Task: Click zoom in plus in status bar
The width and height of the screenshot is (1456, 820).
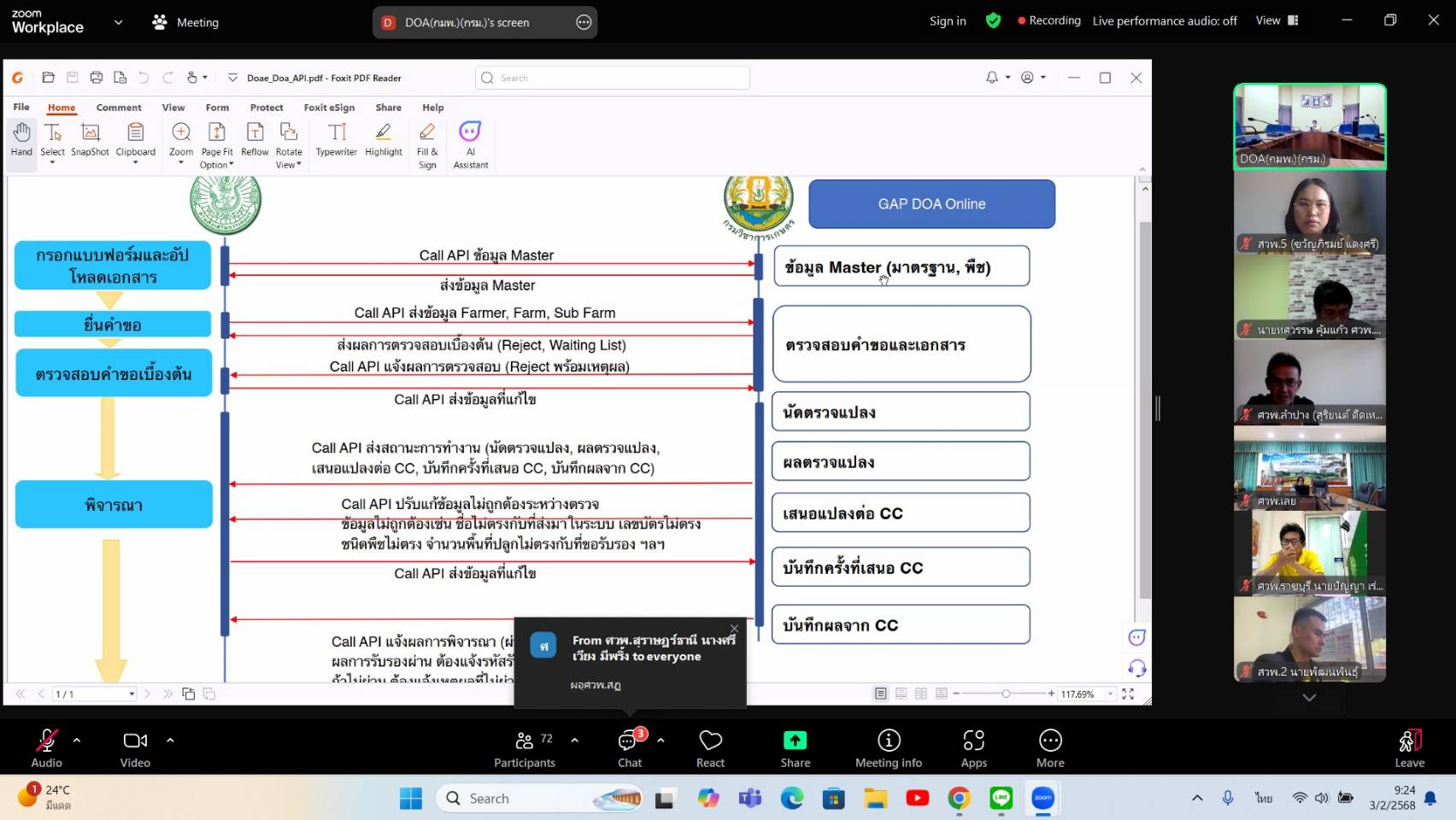Action: click(x=1051, y=694)
